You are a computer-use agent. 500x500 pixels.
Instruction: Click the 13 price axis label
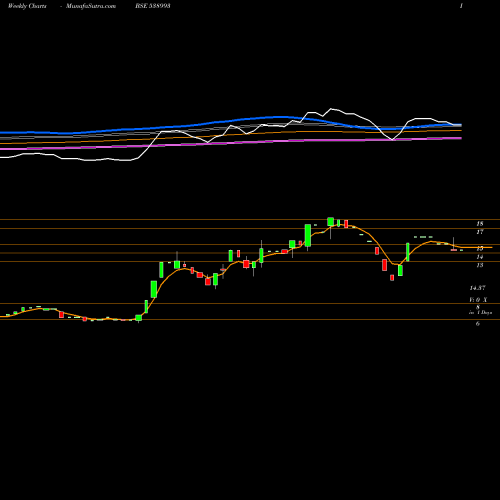click(x=480, y=265)
